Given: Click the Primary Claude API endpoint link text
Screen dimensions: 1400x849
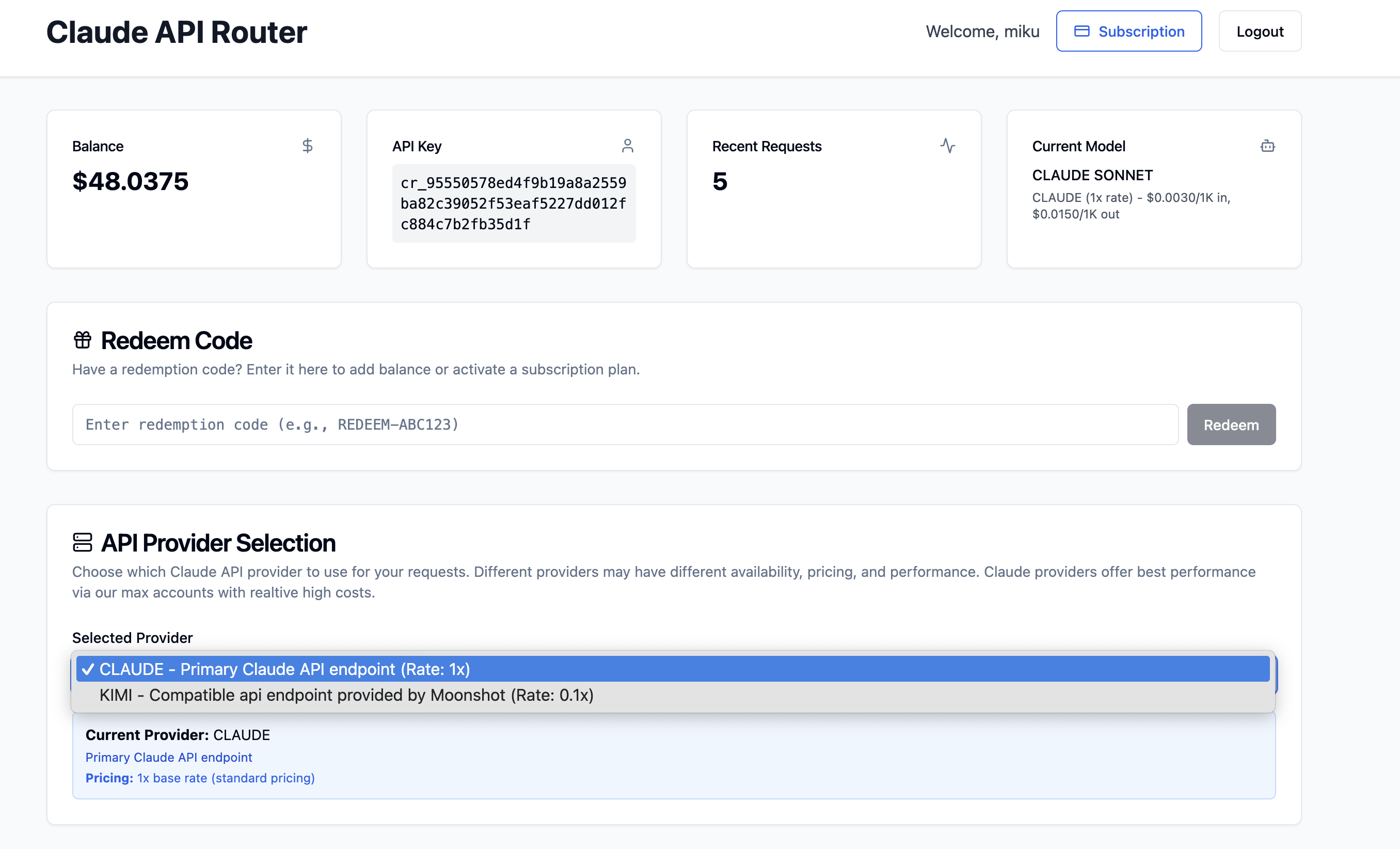Looking at the screenshot, I should 169,758.
